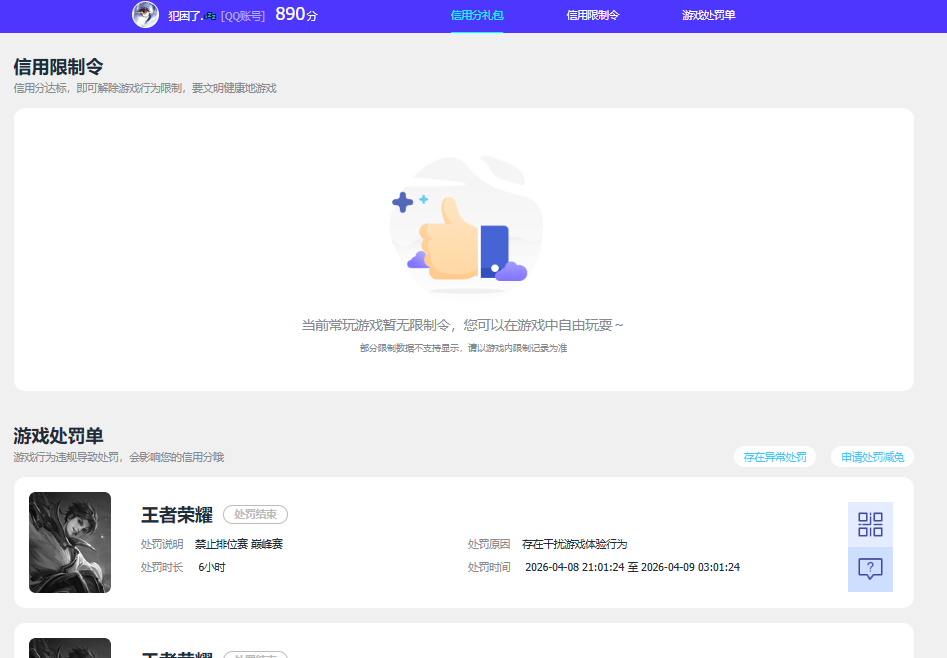Click the 信用分达标 subtitle under the 信用限制令 heading
Image resolution: width=947 pixels, height=658 pixels.
point(145,88)
